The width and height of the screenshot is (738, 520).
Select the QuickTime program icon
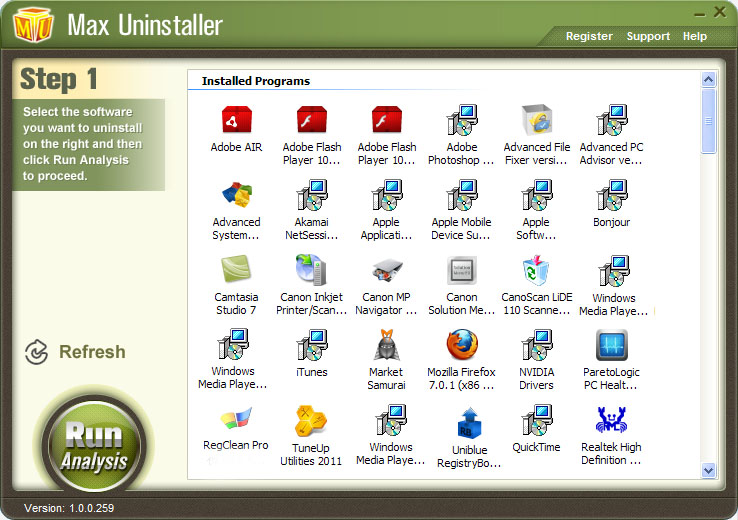pyautogui.click(x=537, y=420)
